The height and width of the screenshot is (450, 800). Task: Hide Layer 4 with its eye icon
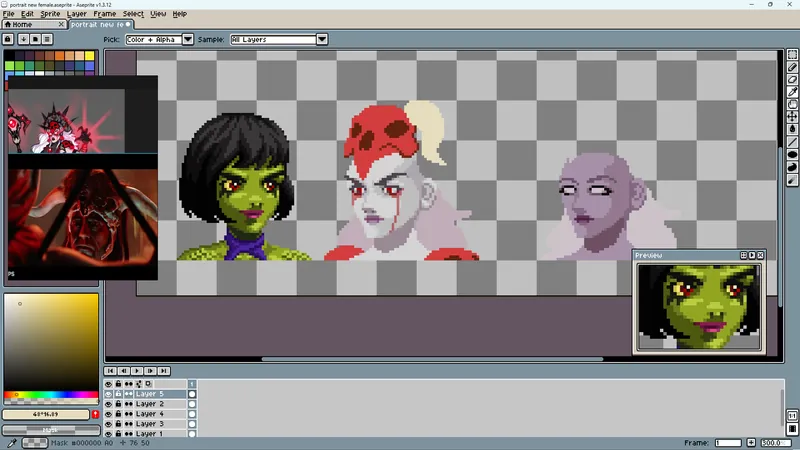point(108,414)
